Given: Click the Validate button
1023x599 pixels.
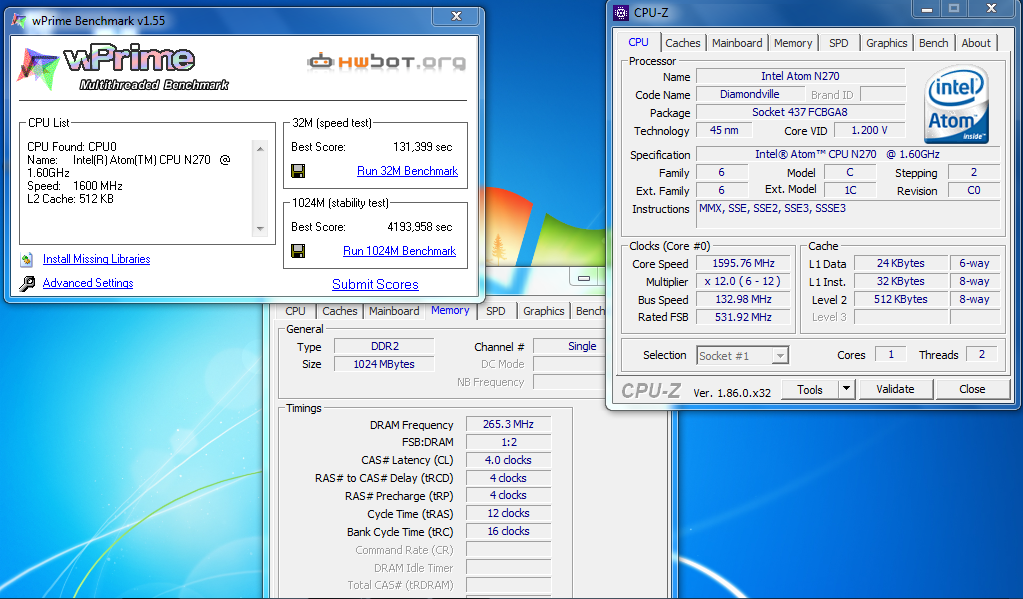Looking at the screenshot, I should pos(895,390).
